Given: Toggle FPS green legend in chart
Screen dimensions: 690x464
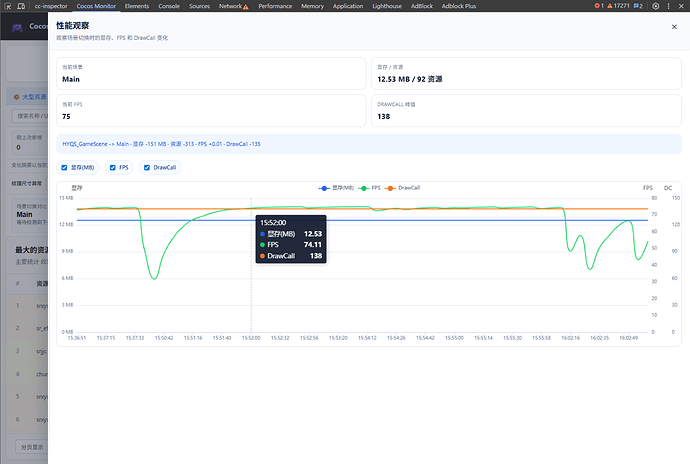Looking at the screenshot, I should click(x=370, y=188).
